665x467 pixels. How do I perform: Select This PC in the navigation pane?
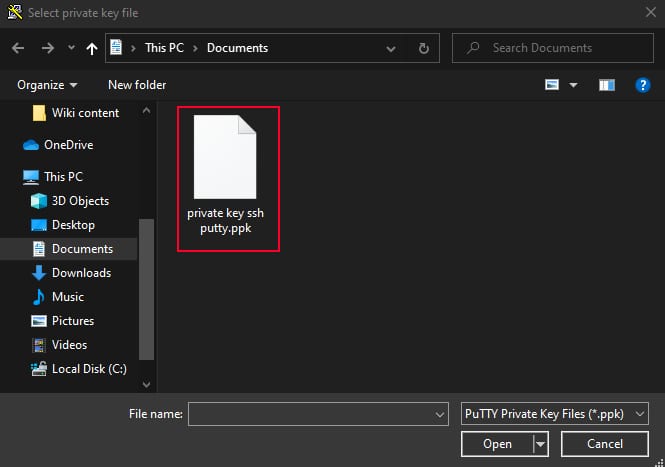tap(53, 176)
